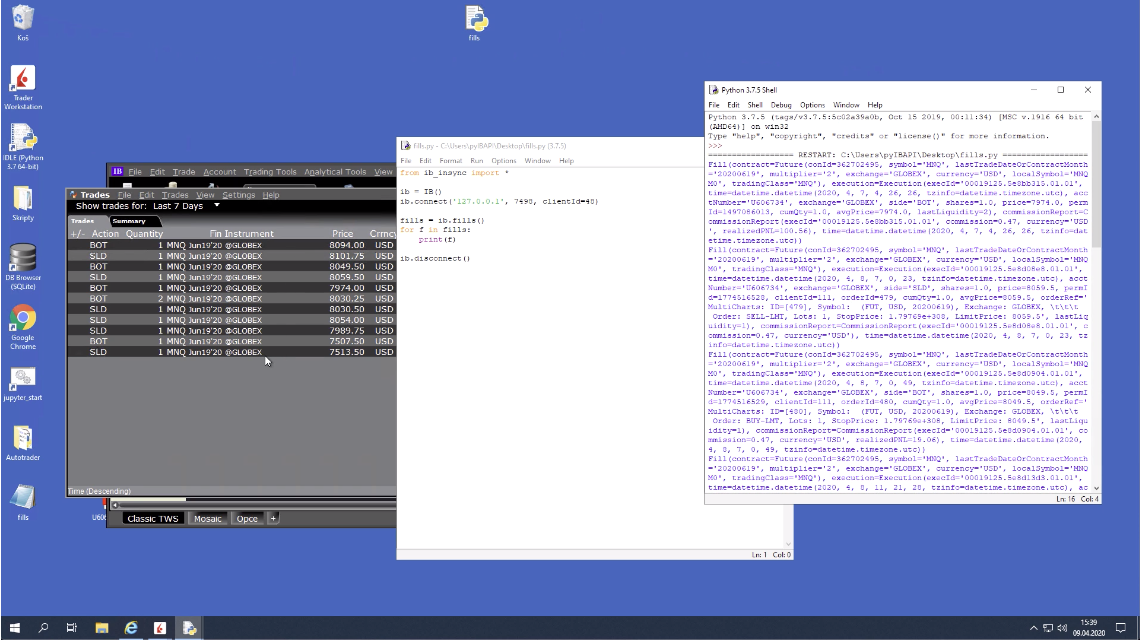Expand the 'Last 7 Days' trades dropdown
Screen dimensions: 1140x640
click(217, 206)
